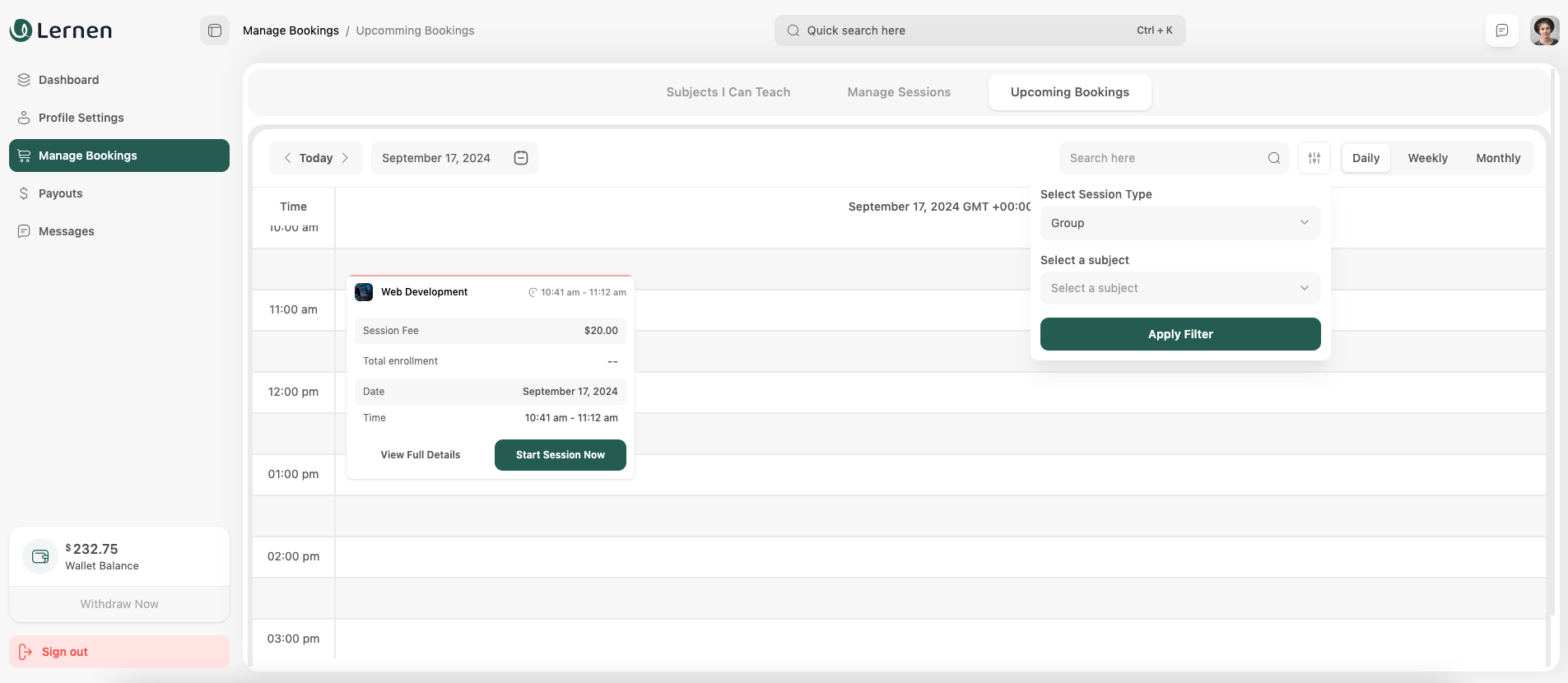Open Payouts from the sidebar
This screenshot has height=683, width=1568.
pyautogui.click(x=61, y=193)
